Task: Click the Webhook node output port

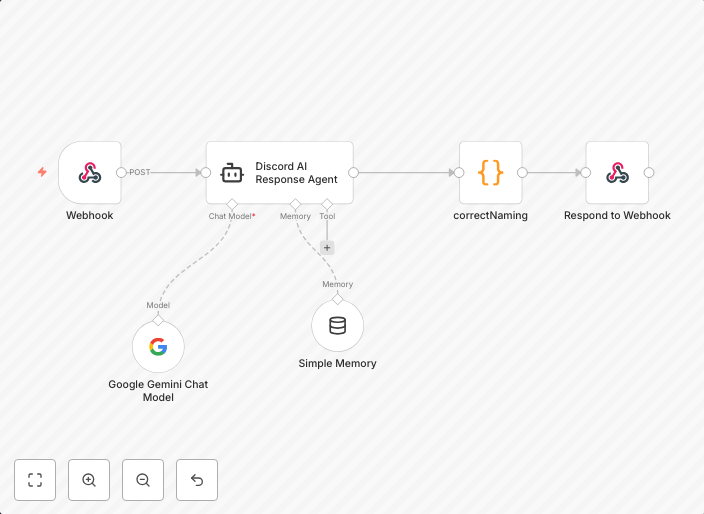Action: [121, 172]
